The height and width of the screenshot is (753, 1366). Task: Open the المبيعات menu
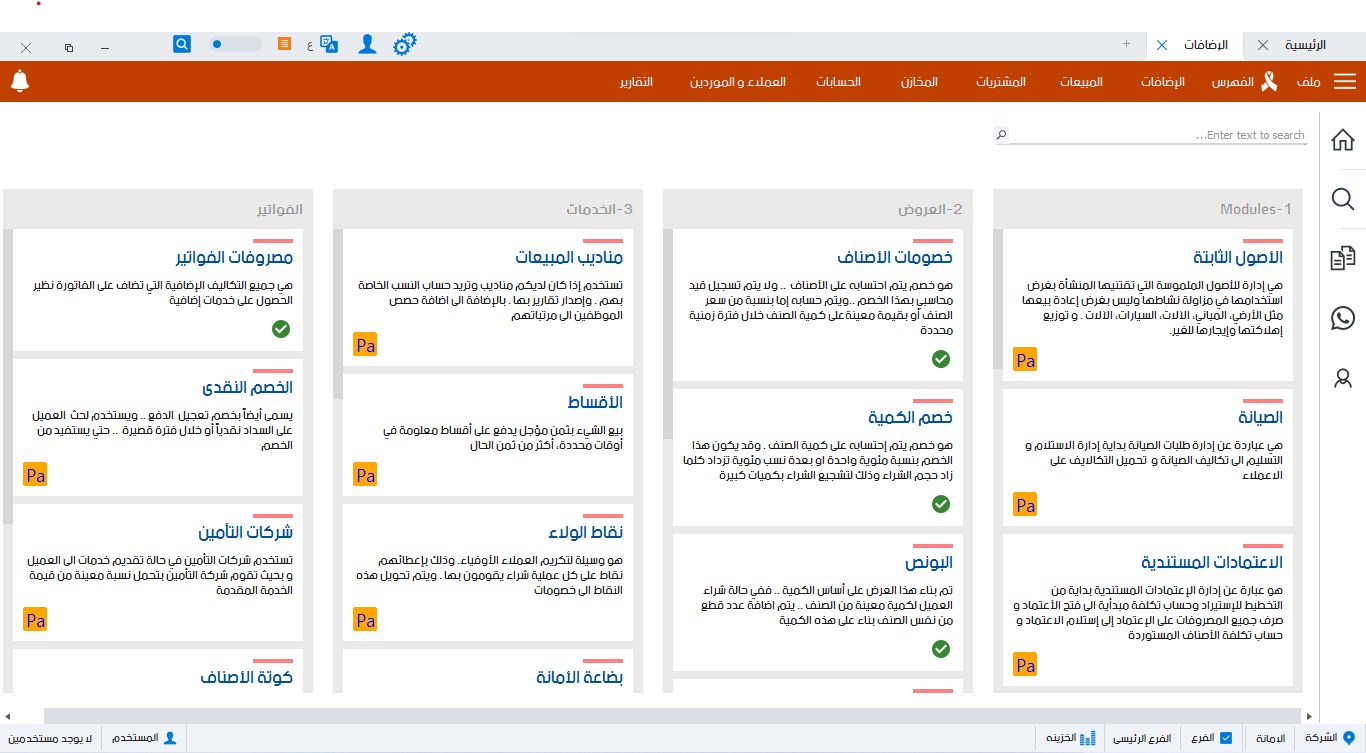point(1083,83)
